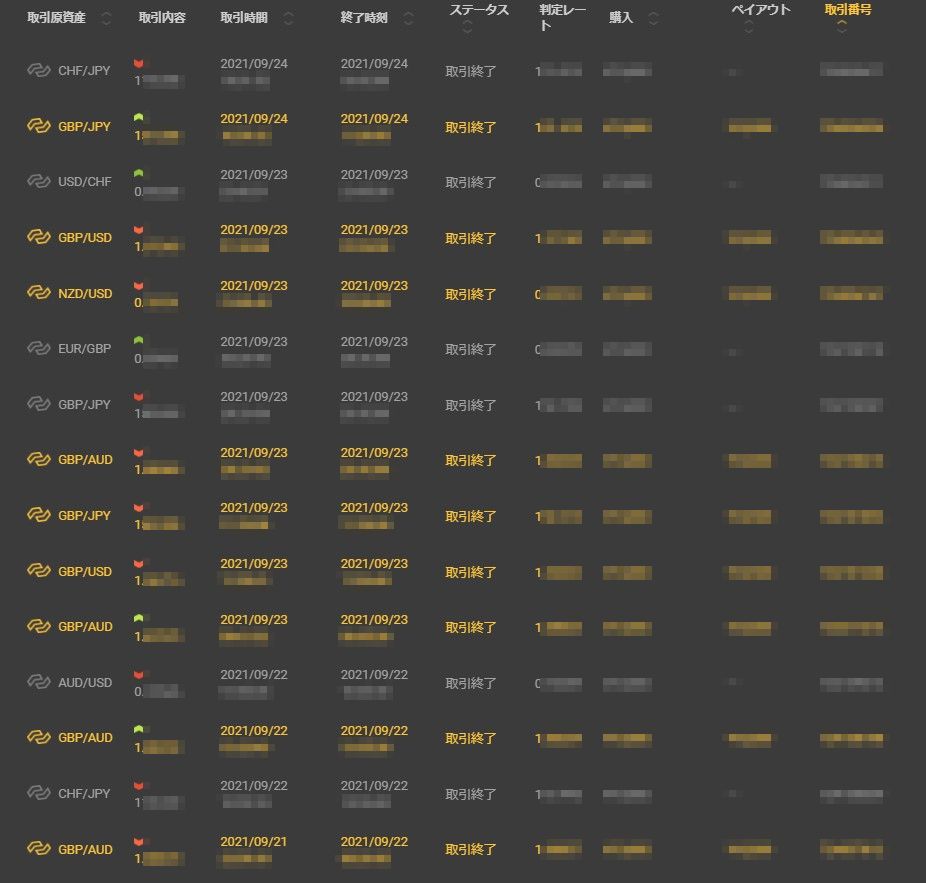Click the chain-link icon beside AUD/USD
This screenshot has height=883, width=926.
pos(38,682)
